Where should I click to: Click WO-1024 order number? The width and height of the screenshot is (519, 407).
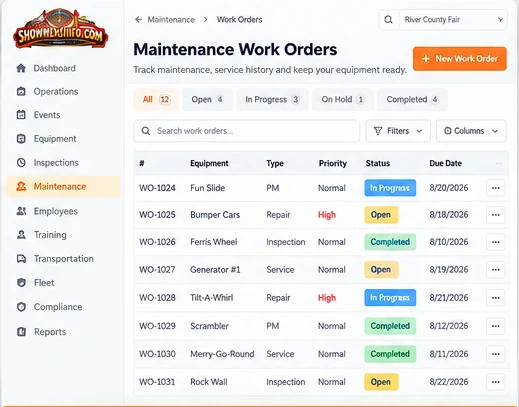157,188
